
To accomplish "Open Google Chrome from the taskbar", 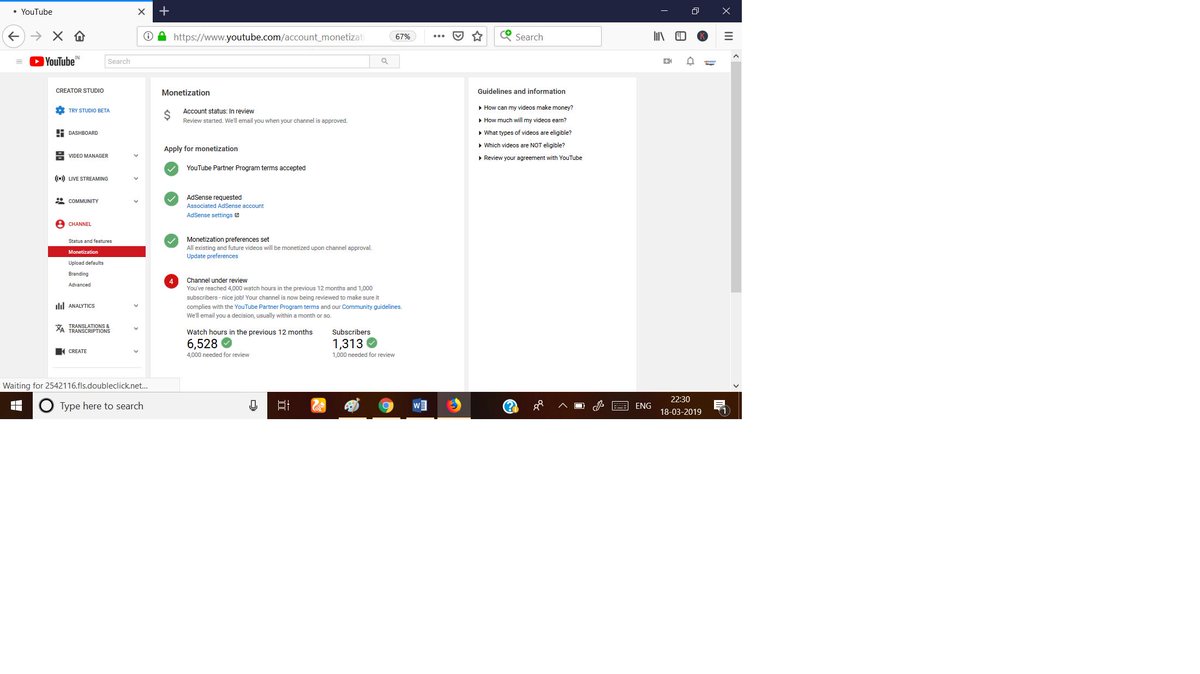I will click(x=386, y=405).
